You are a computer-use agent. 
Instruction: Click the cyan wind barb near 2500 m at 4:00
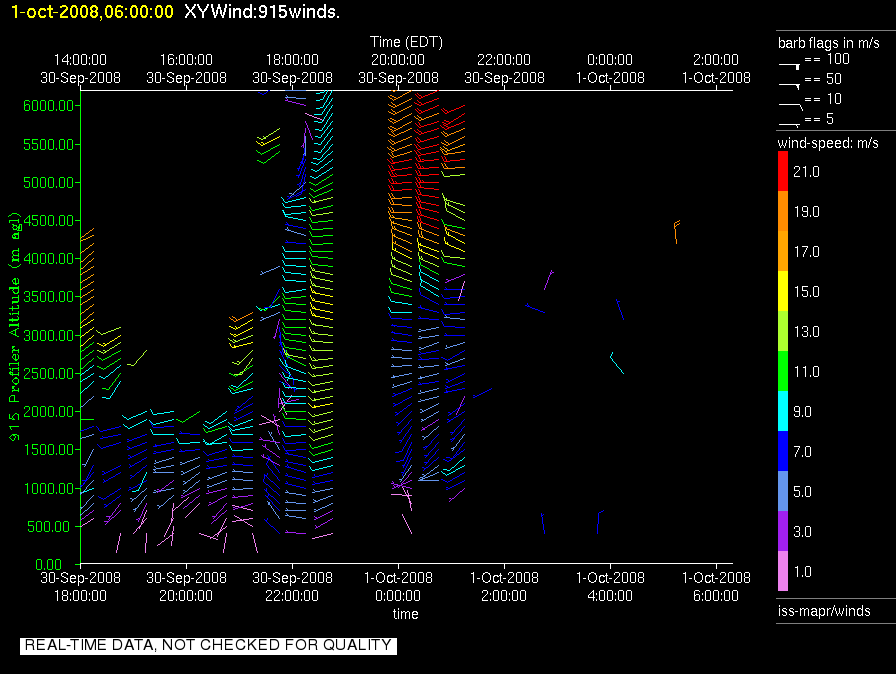tap(617, 363)
